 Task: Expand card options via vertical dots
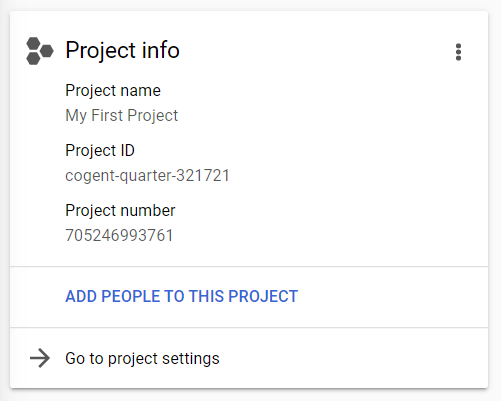[458, 52]
